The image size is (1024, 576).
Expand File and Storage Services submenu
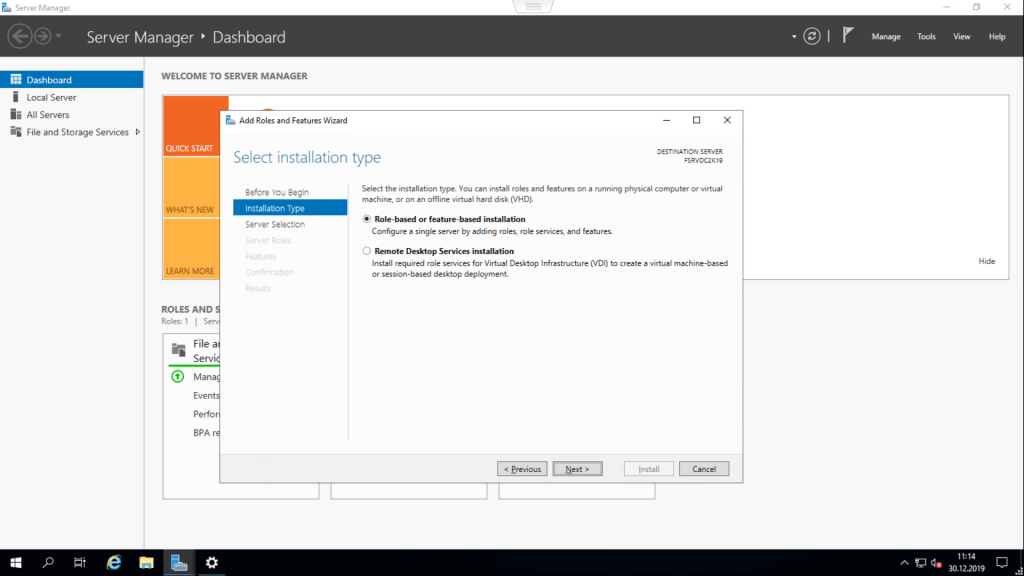[x=138, y=132]
